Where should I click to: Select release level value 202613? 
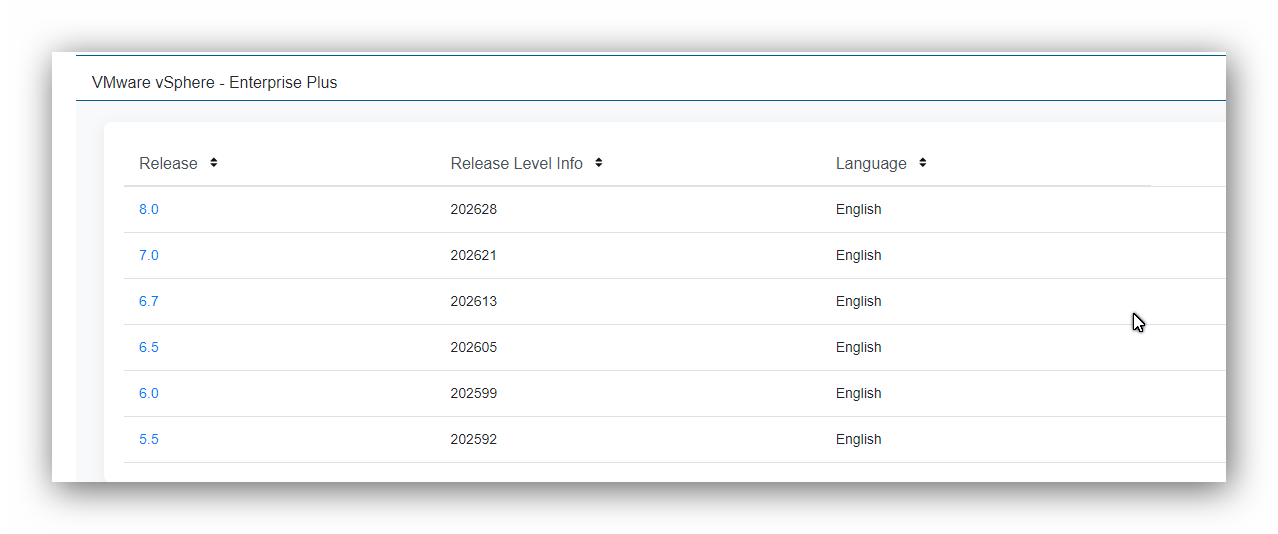tap(474, 301)
